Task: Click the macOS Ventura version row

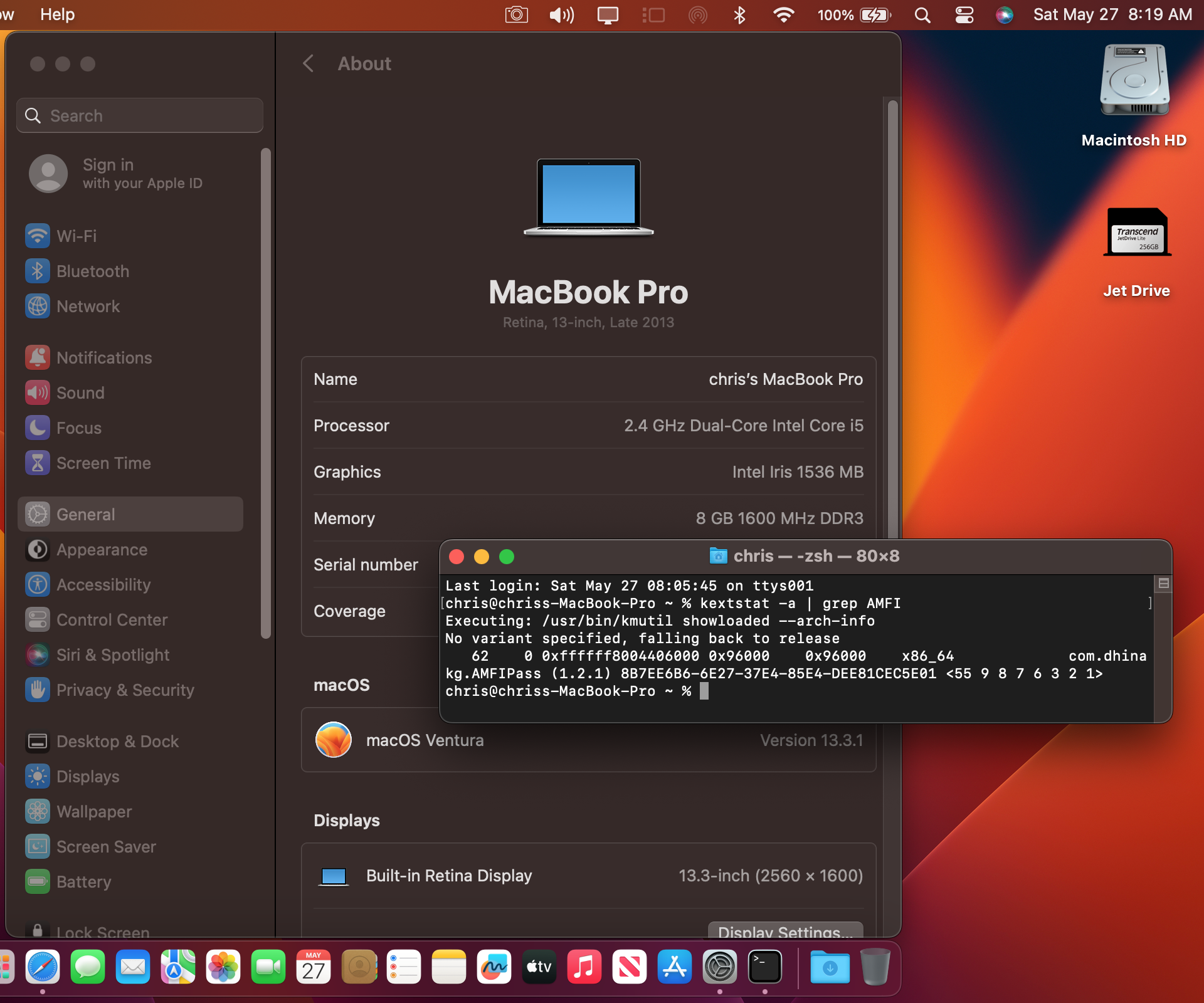Action: pyautogui.click(x=588, y=740)
